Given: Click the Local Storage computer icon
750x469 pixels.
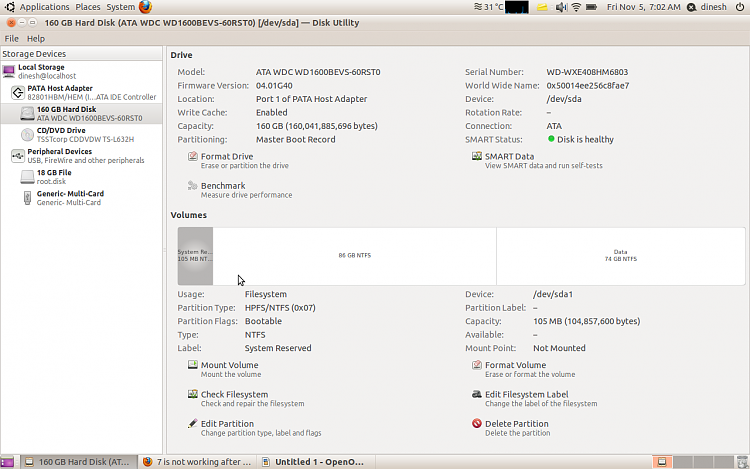Looking at the screenshot, I should [9, 72].
